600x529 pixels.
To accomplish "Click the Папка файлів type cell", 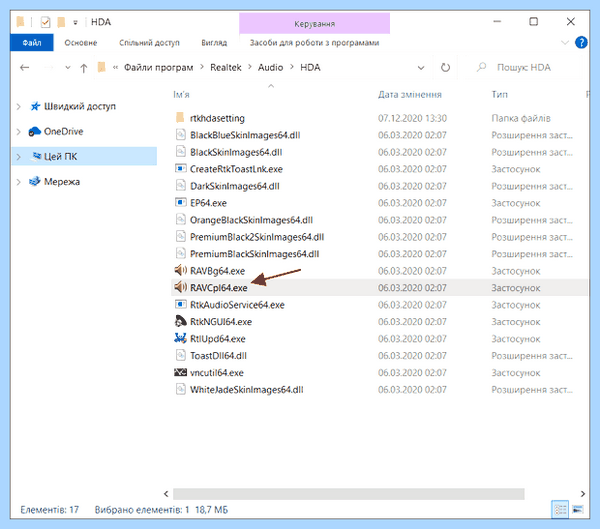I will point(521,118).
